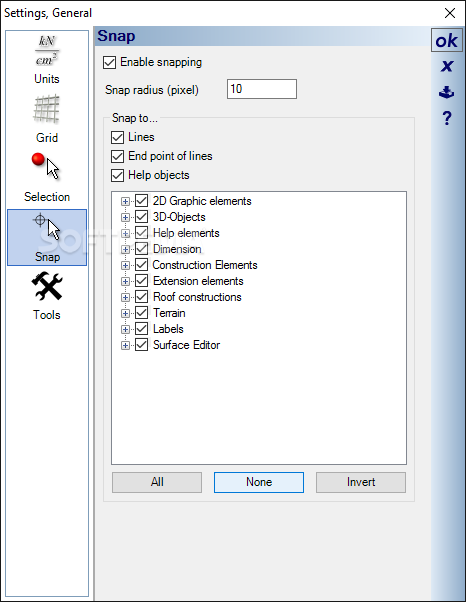Image resolution: width=466 pixels, height=602 pixels.
Task: Expand the Labels tree node
Action: [125, 329]
